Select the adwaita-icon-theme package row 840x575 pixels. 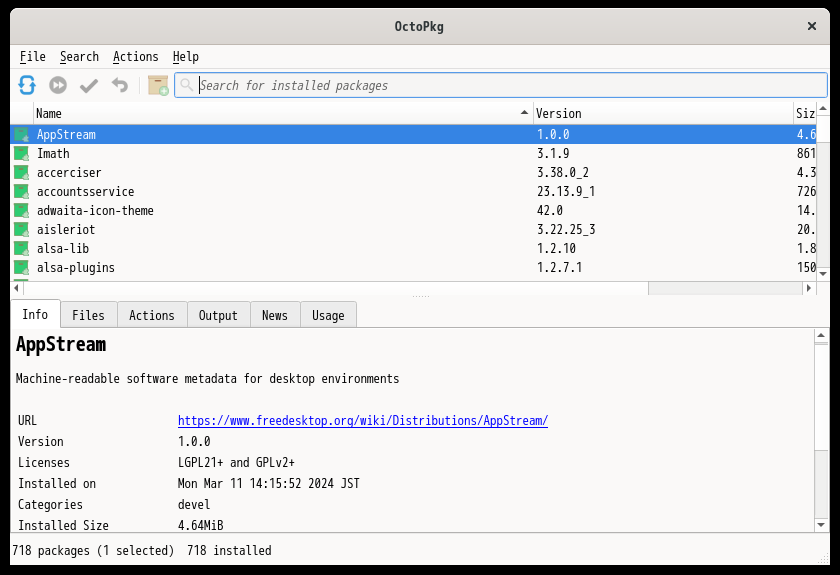click(413, 211)
